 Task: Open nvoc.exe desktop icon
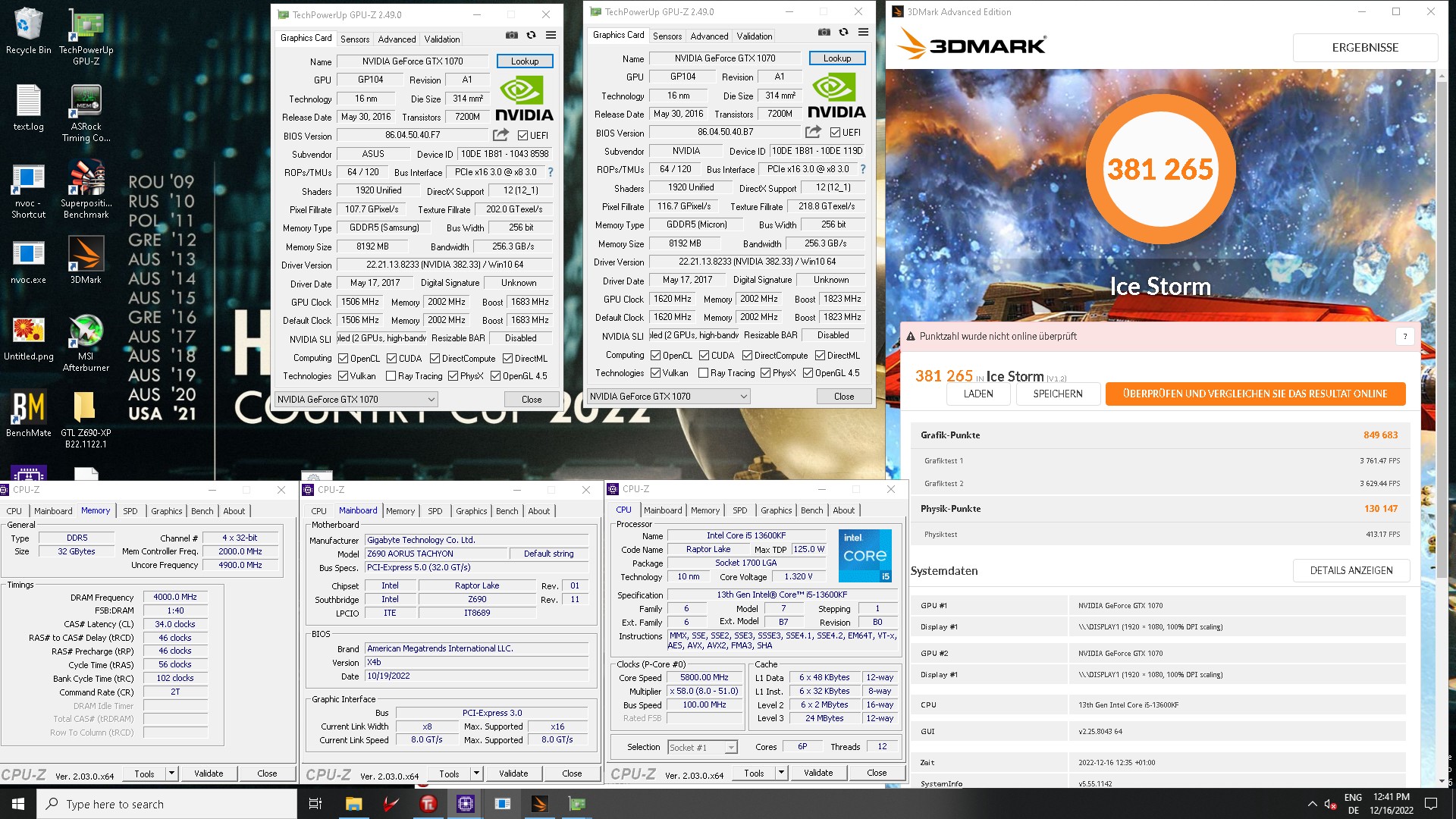point(28,260)
